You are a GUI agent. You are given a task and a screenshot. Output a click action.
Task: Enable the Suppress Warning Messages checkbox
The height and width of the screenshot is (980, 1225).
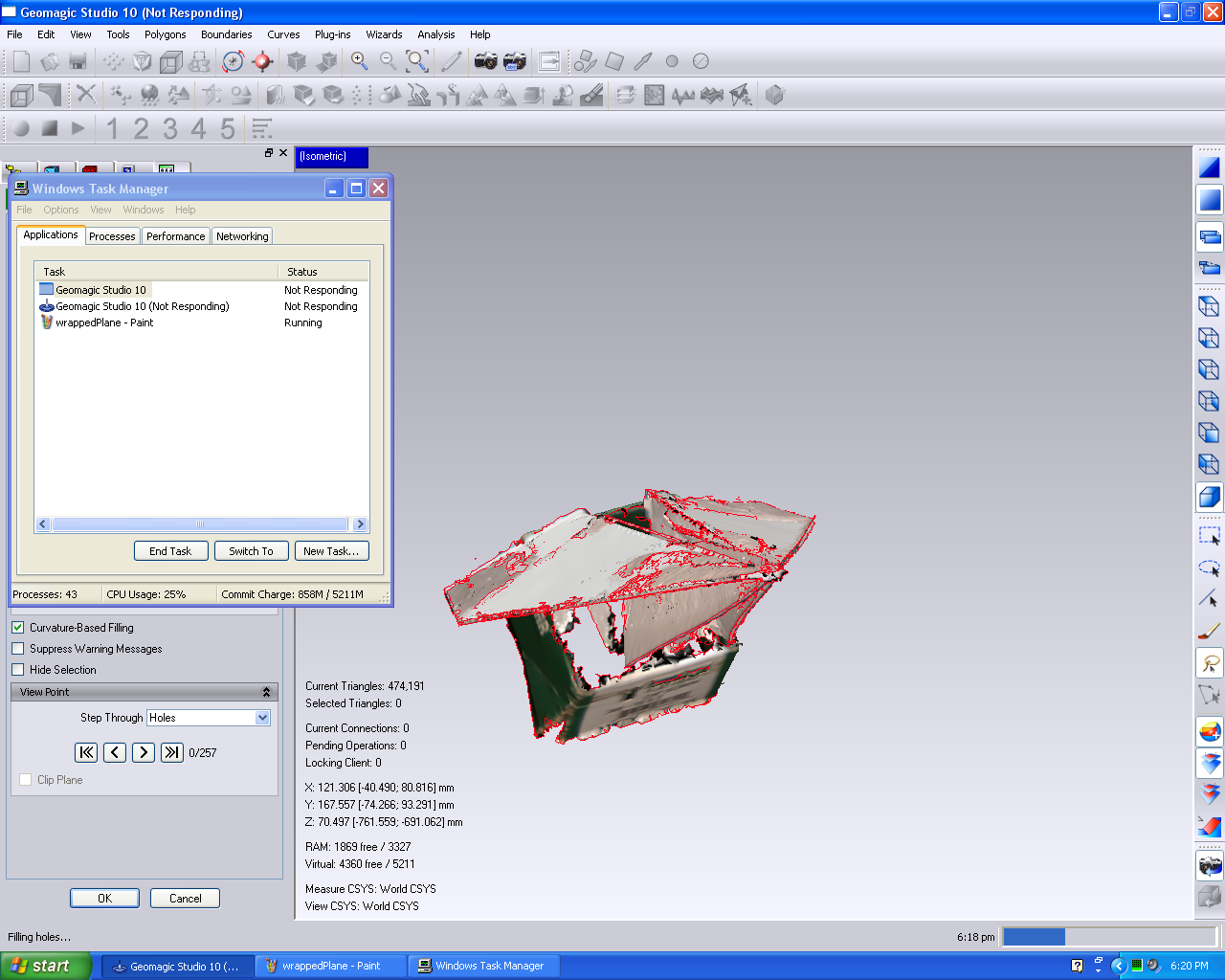tap(17, 649)
